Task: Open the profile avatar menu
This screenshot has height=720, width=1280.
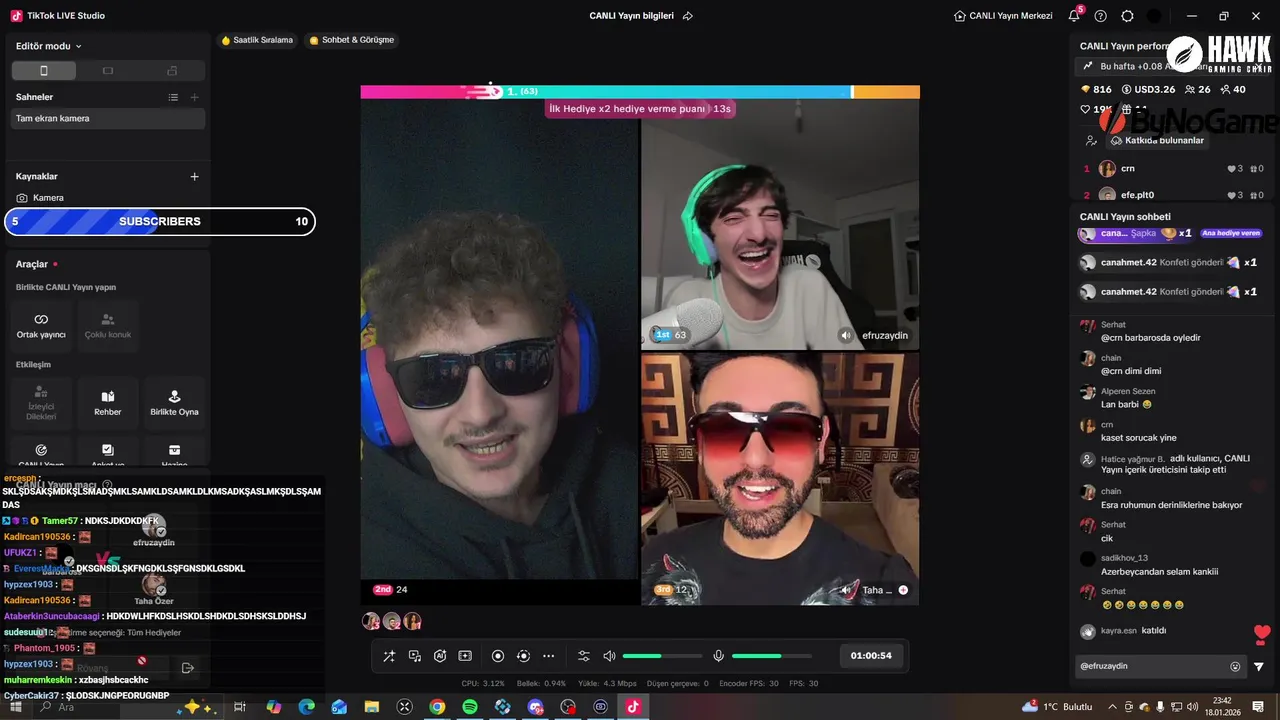Action: [1155, 16]
